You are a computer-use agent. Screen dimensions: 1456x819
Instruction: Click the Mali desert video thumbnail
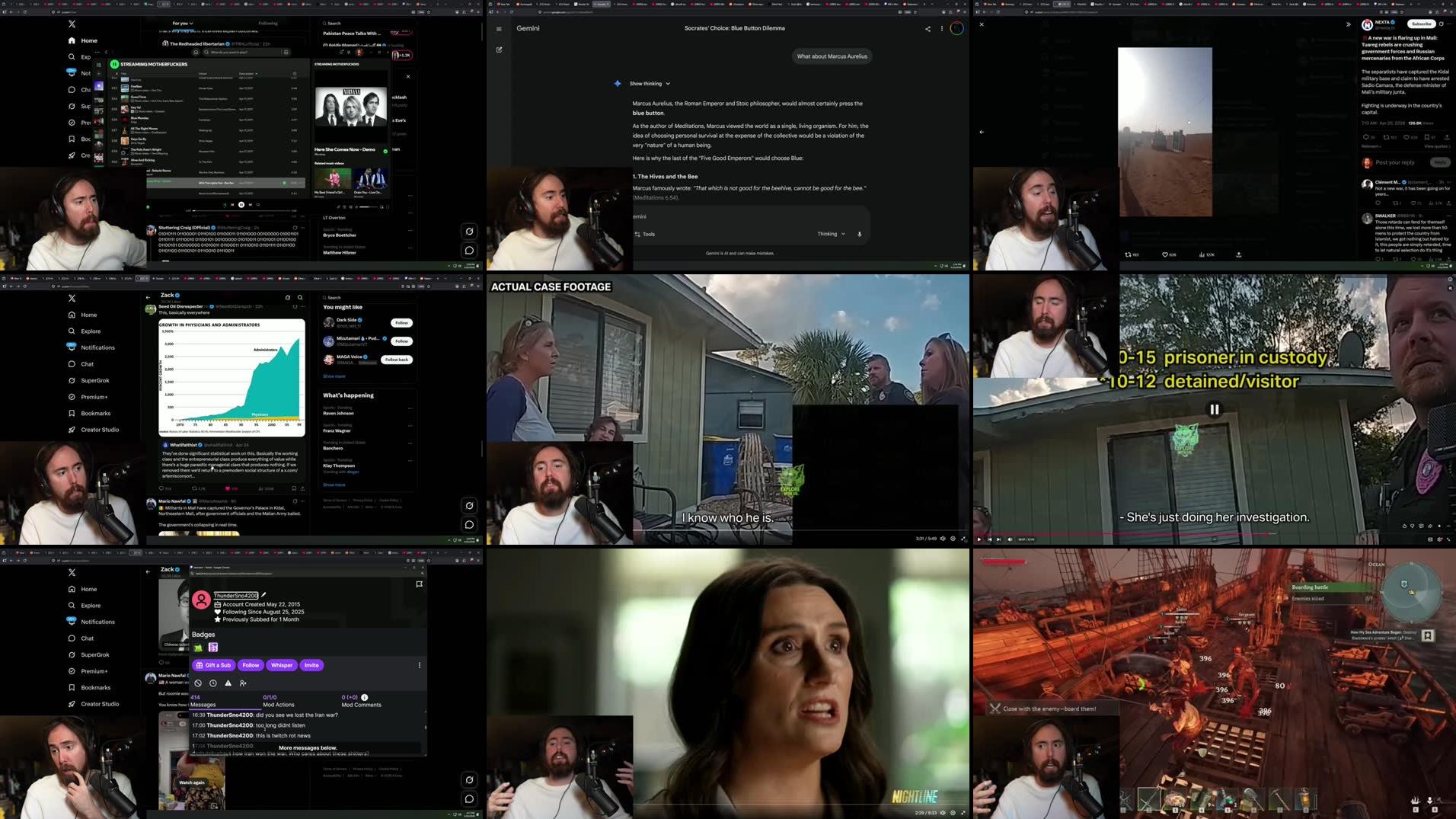[1165, 132]
